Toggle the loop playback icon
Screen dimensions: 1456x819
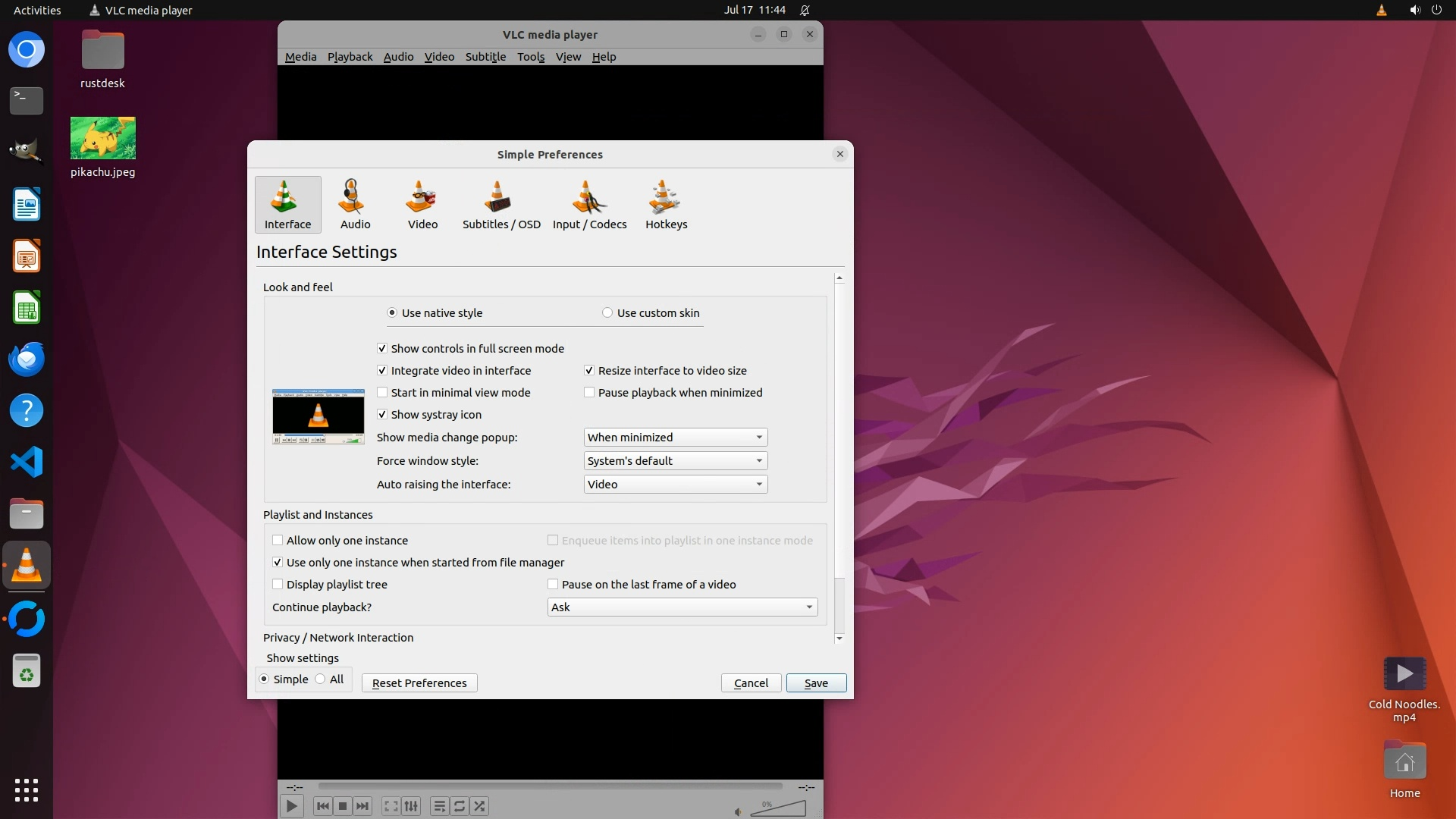460,806
